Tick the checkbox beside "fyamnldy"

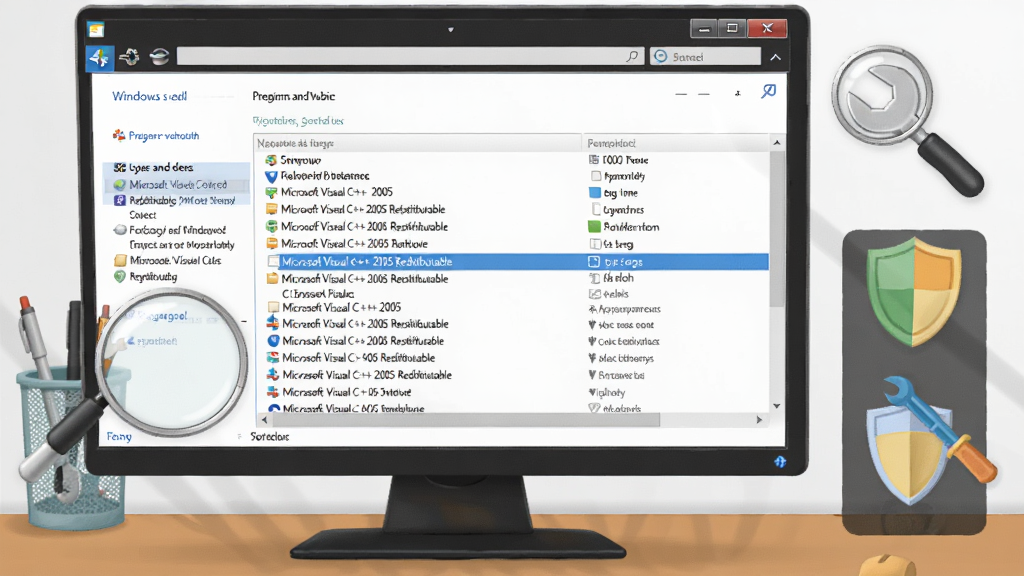(x=596, y=176)
